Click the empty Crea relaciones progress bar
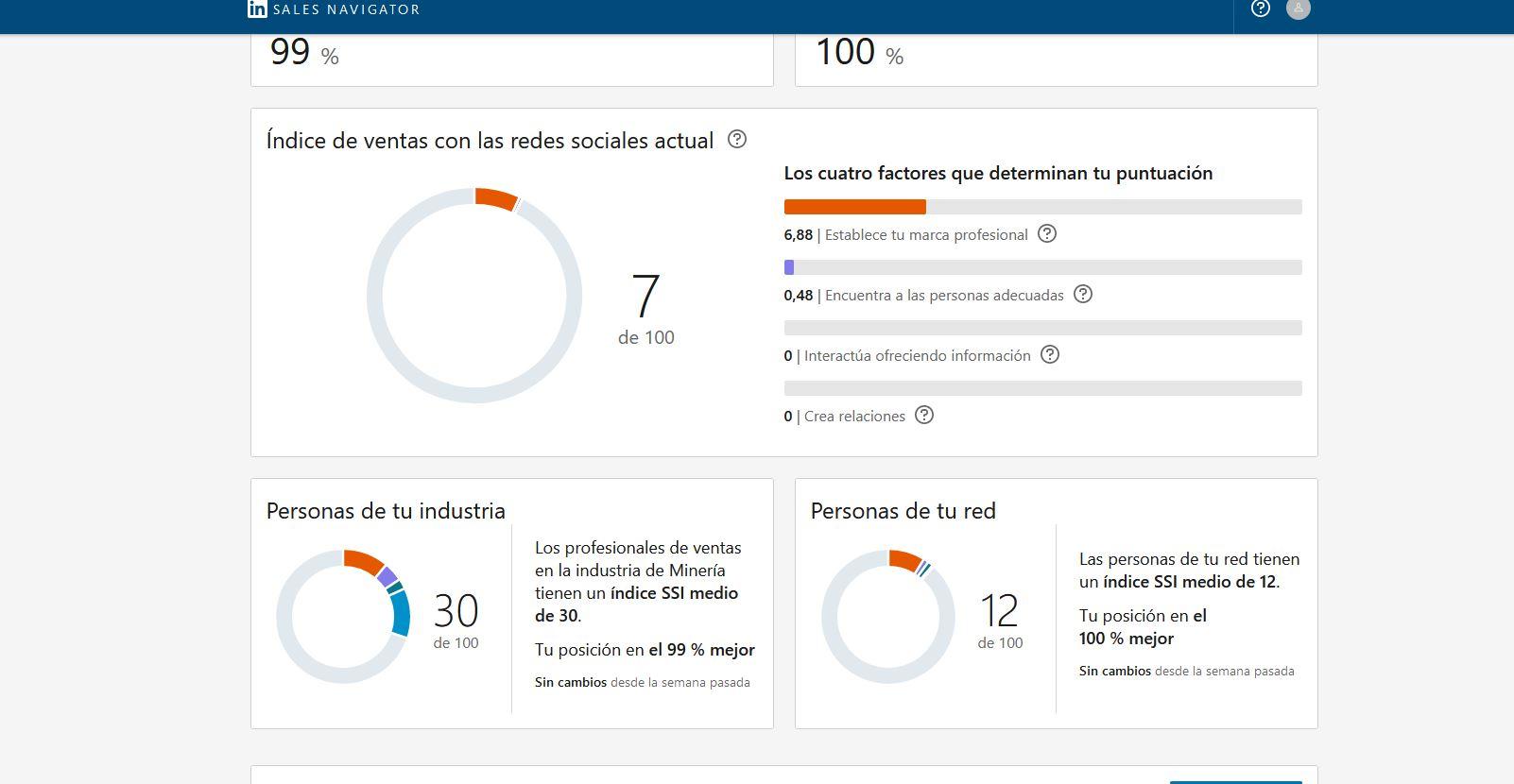The width and height of the screenshot is (1514, 784). tap(1043, 388)
